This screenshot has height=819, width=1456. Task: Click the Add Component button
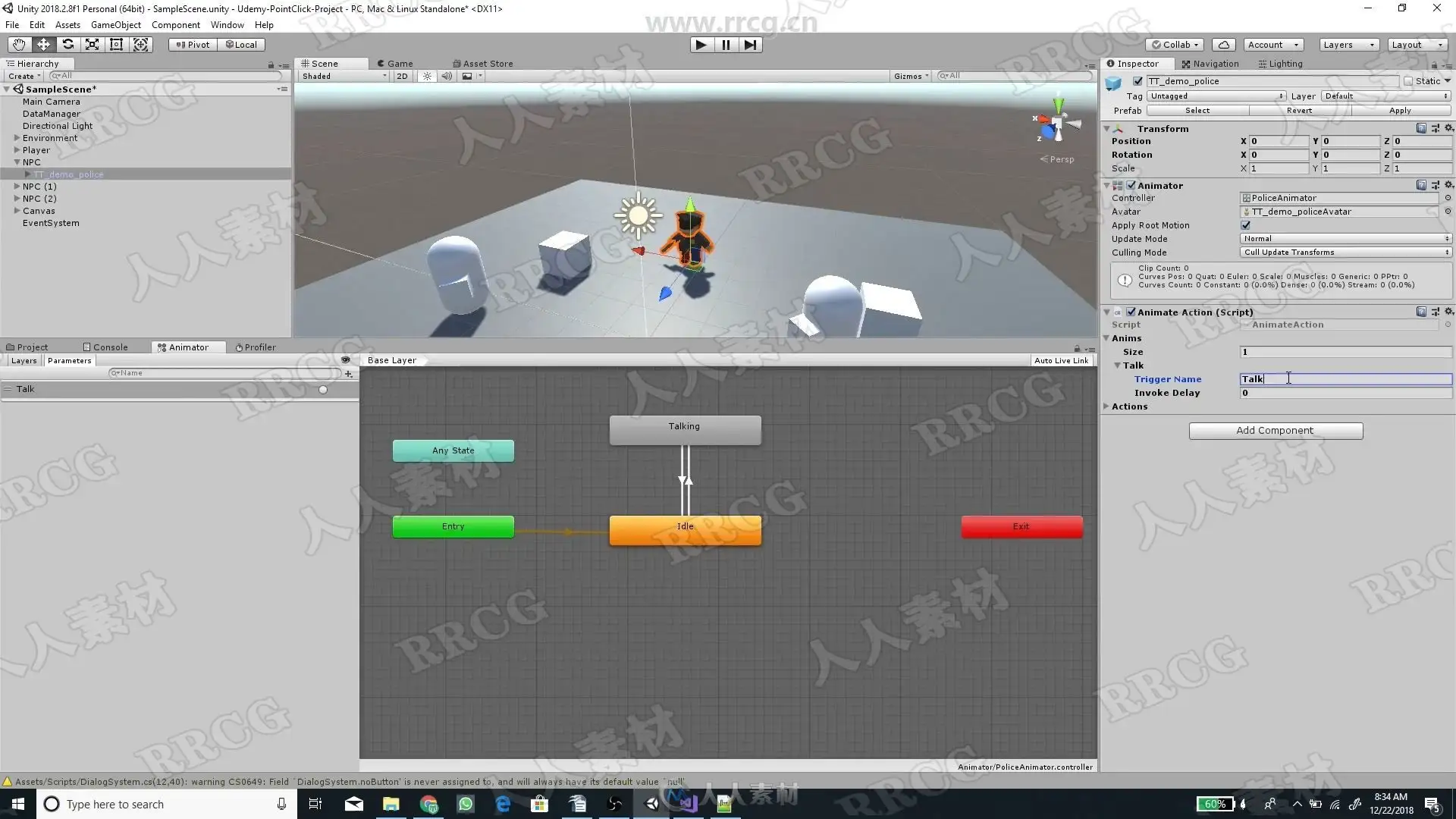pos(1276,431)
